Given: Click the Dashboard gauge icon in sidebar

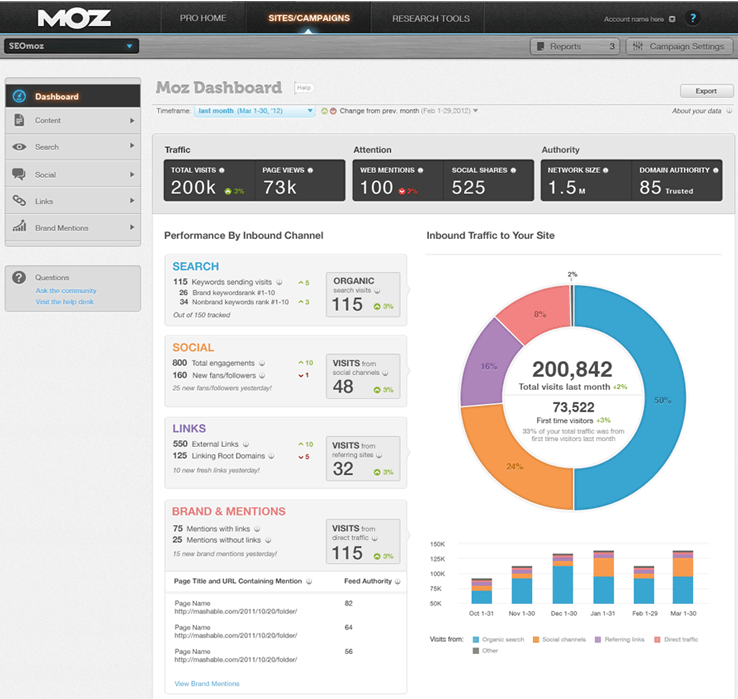Looking at the screenshot, I should pyautogui.click(x=19, y=97).
